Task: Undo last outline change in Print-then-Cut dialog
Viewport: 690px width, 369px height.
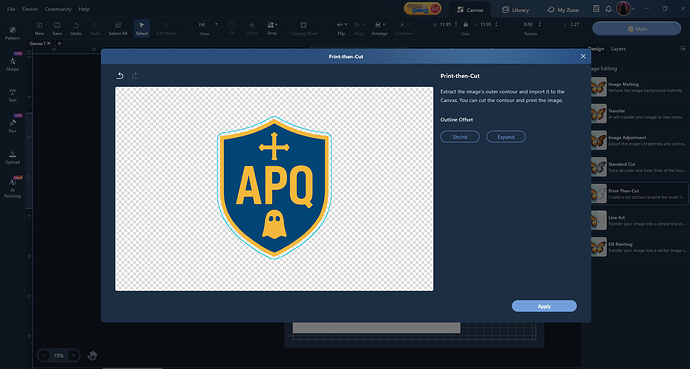Action: point(120,76)
